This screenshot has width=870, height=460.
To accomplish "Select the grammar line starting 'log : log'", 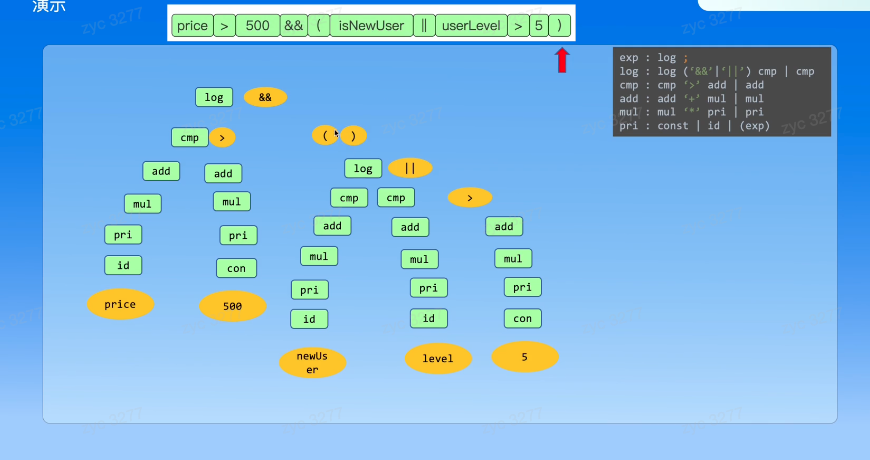I will tap(717, 72).
